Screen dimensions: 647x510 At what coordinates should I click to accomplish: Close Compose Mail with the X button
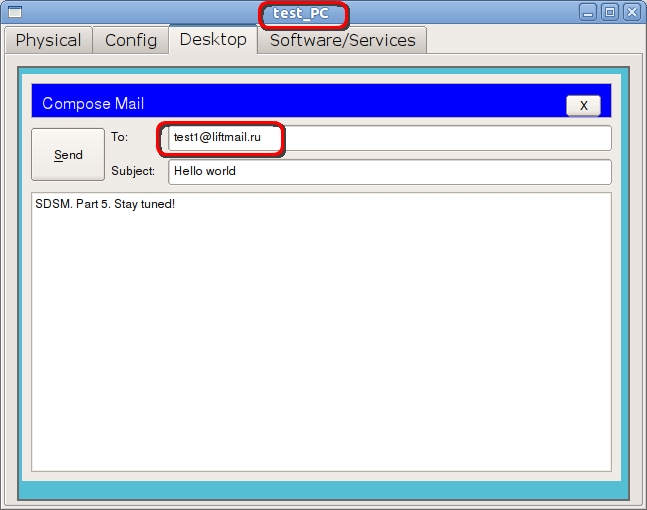pos(583,105)
